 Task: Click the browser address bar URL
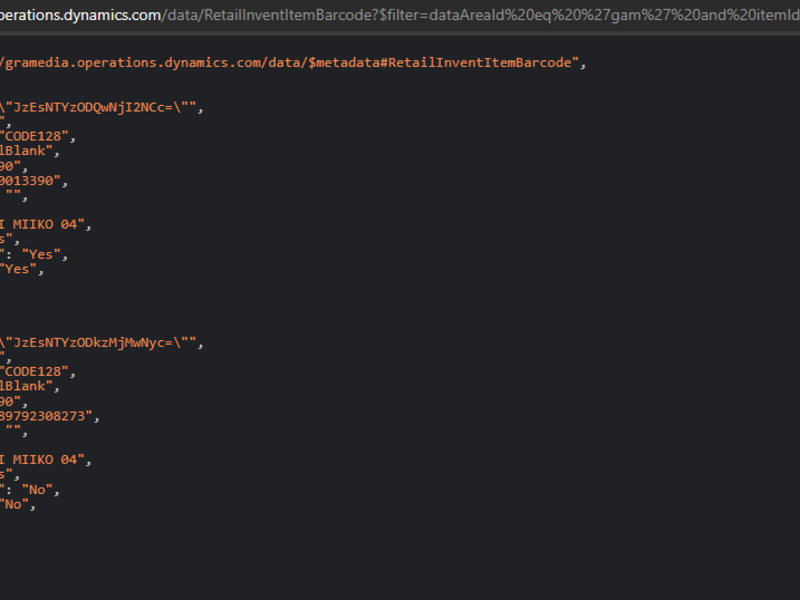coord(400,15)
